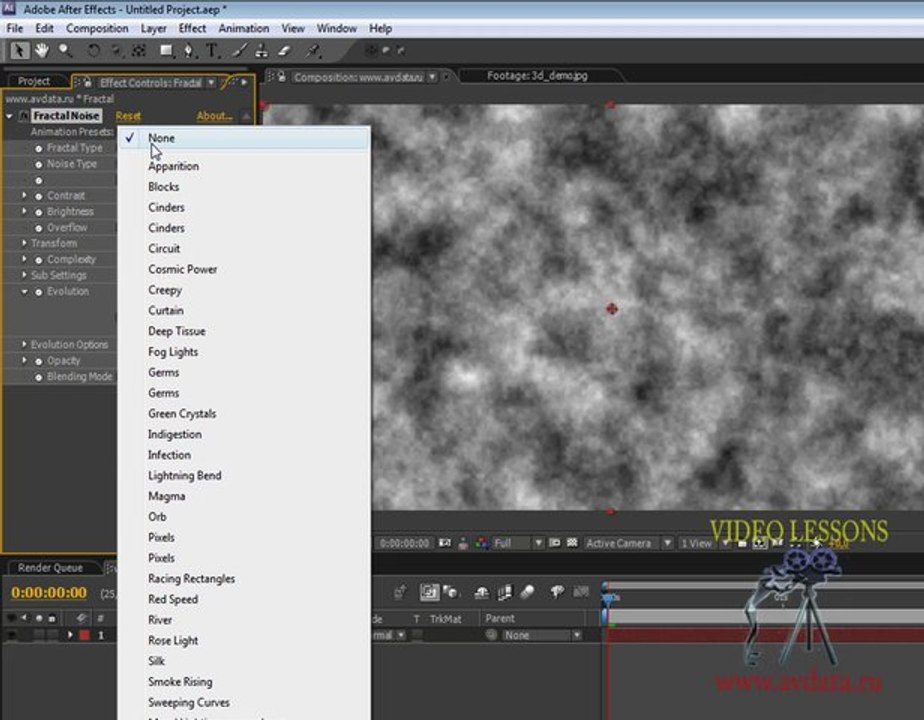Switch to the Project tab

34,81
